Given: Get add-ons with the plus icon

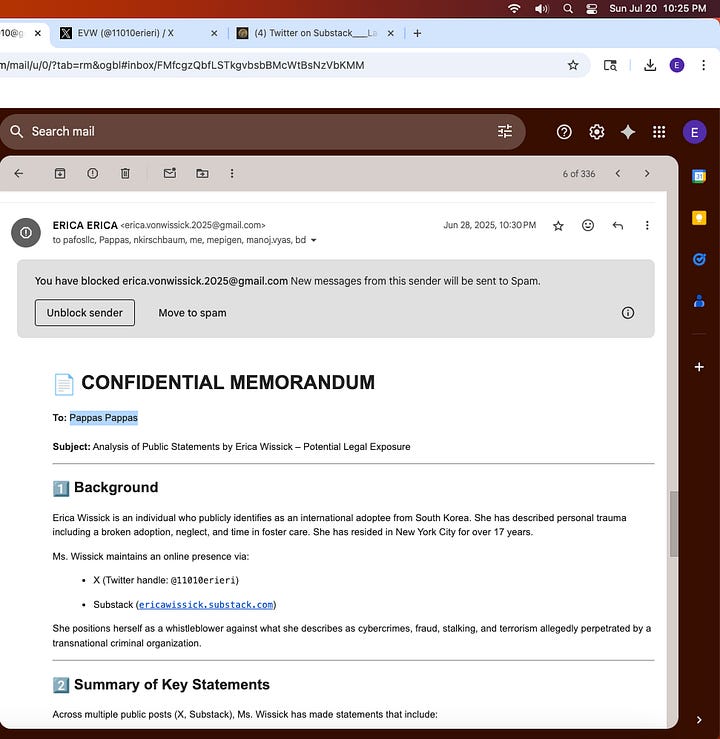Looking at the screenshot, I should (x=699, y=367).
